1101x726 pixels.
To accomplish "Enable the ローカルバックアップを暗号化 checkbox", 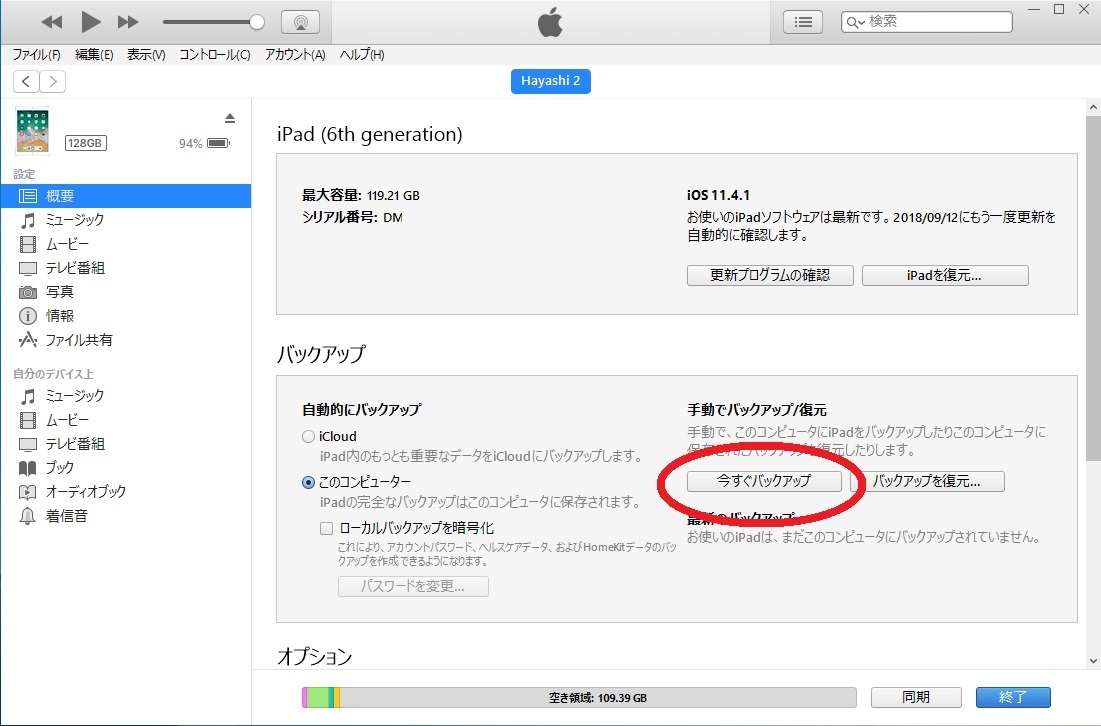I will (327, 528).
